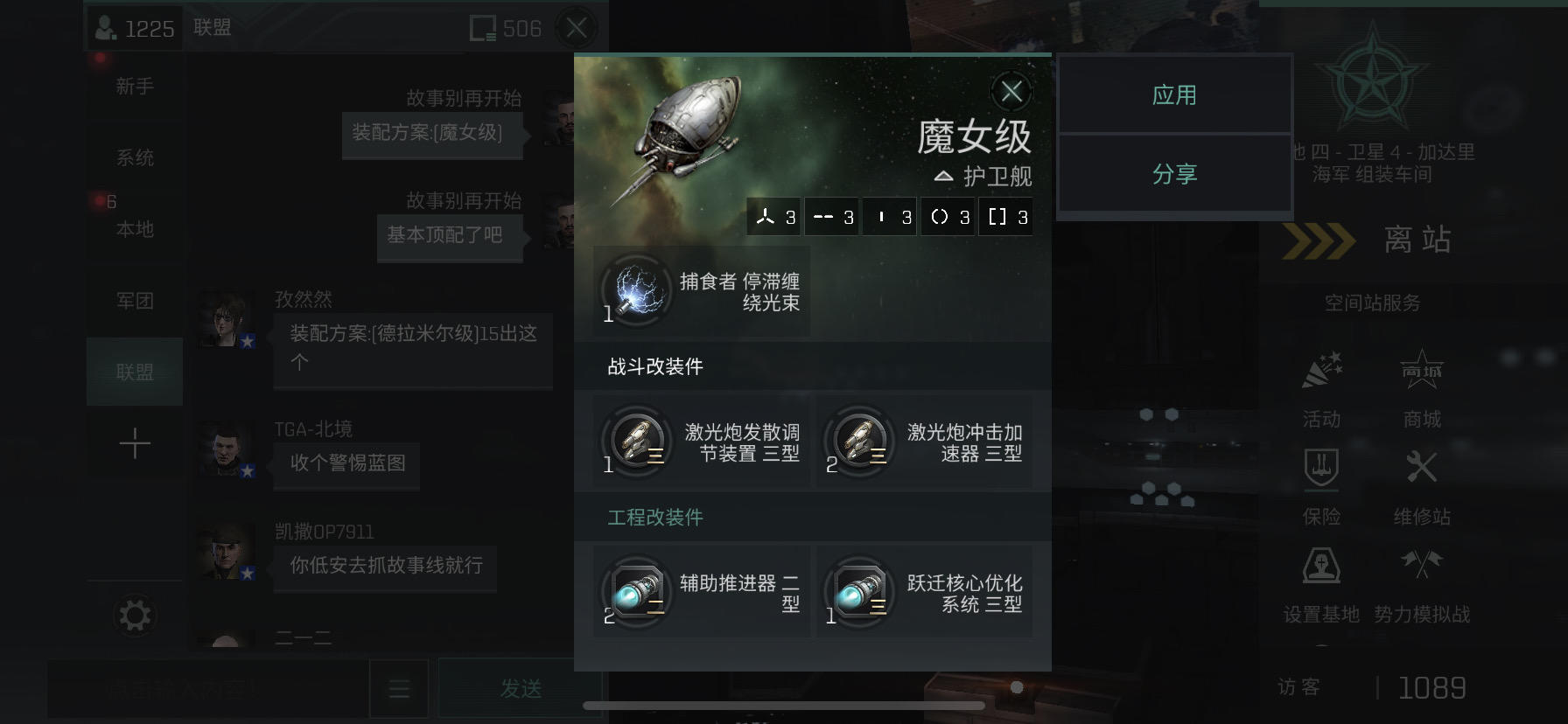
Task: Add a new chat channel with plus
Action: 134,444
